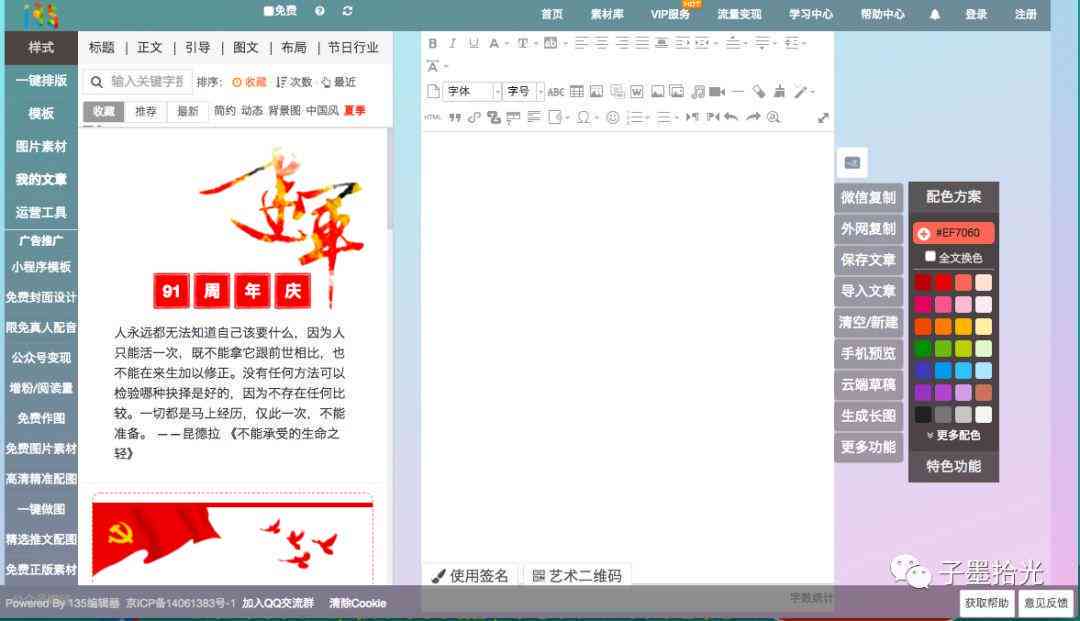
Task: Undo the last edit
Action: pos(731,117)
